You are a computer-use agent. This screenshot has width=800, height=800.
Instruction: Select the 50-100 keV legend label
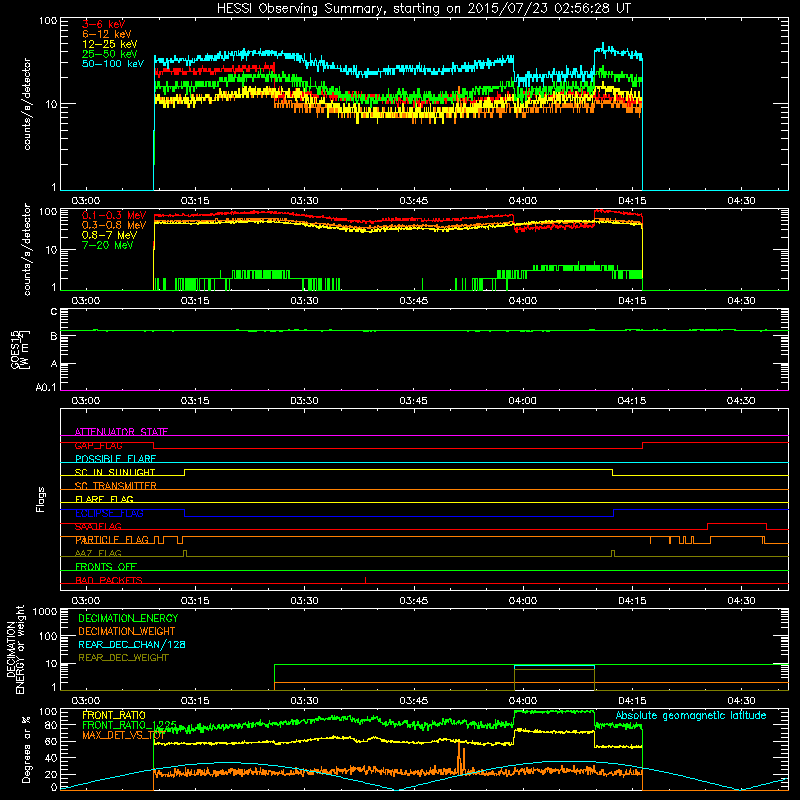pyautogui.click(x=113, y=64)
